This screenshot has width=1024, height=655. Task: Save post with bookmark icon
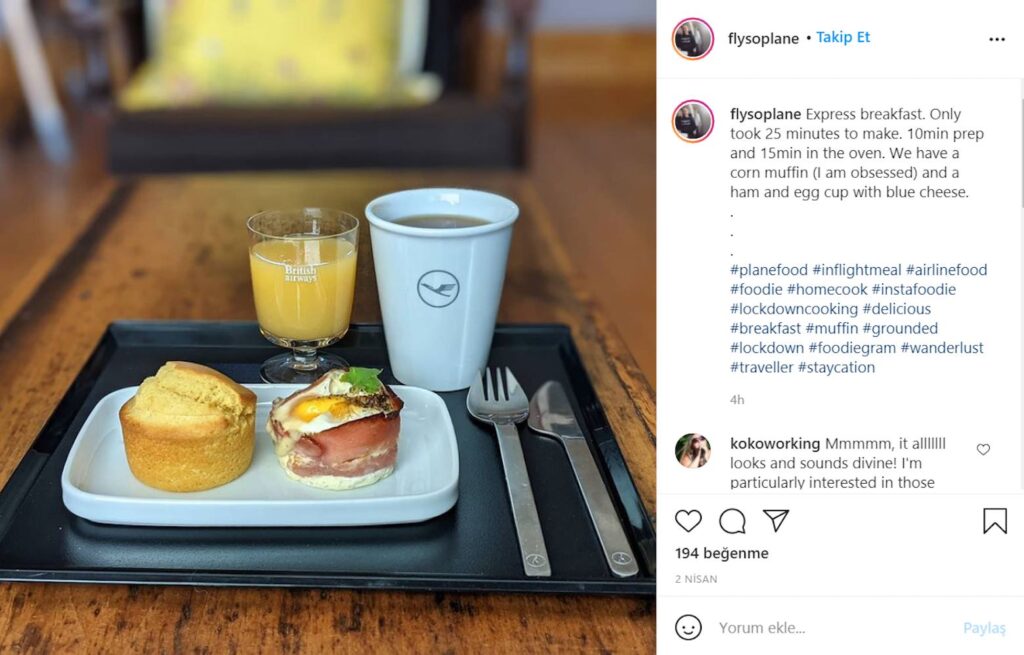click(x=995, y=520)
